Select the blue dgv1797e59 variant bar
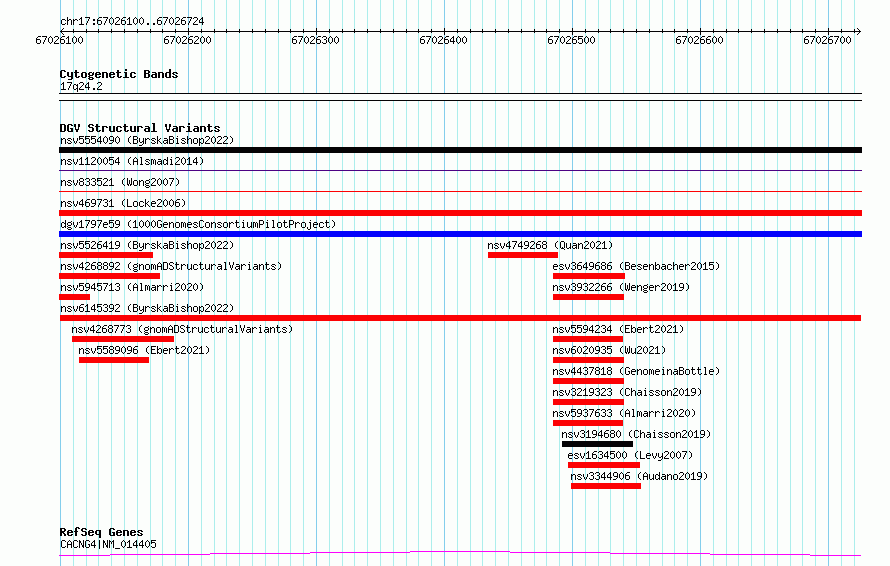The height and width of the screenshot is (566, 890). click(460, 234)
